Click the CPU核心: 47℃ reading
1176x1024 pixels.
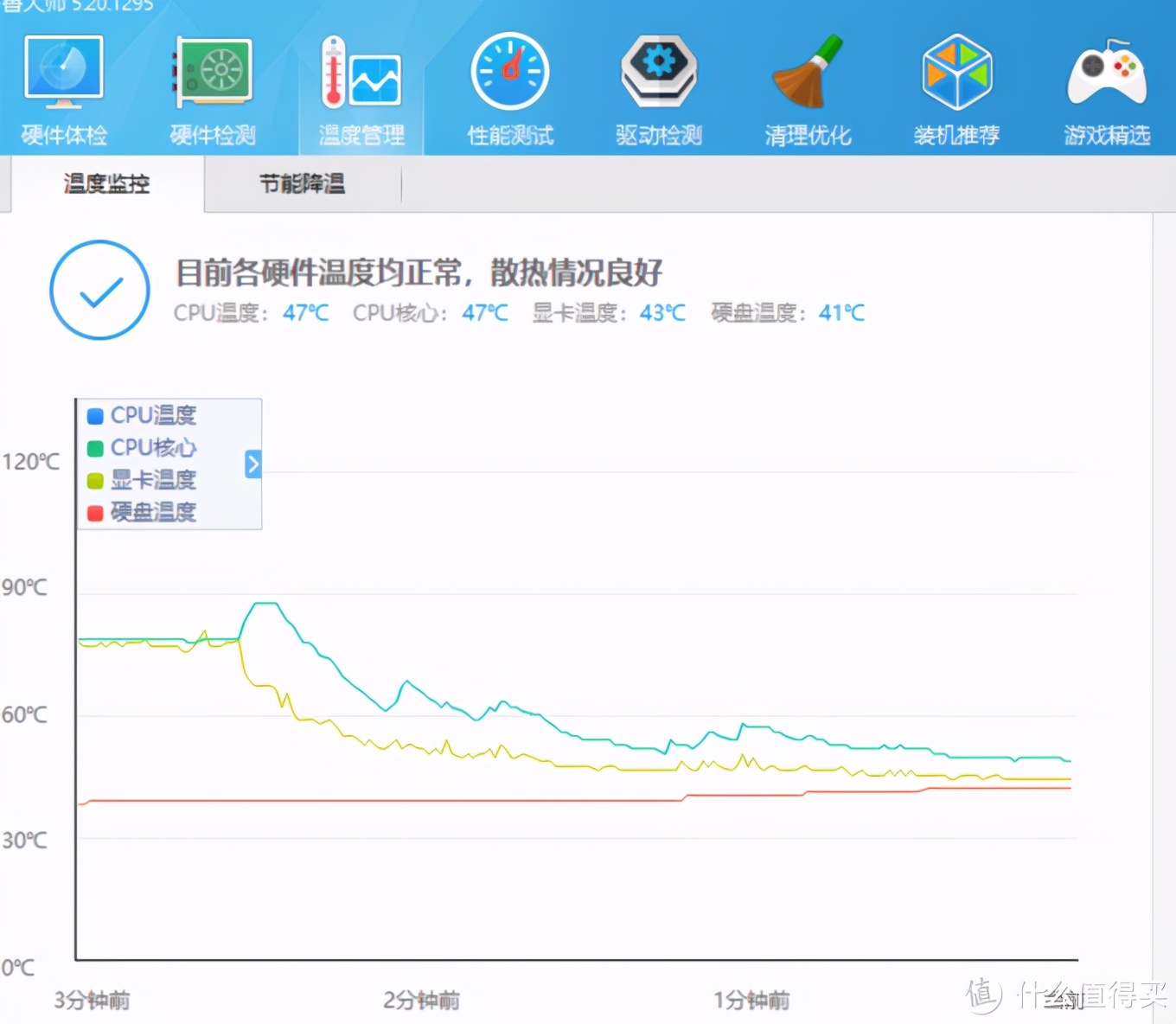(431, 312)
